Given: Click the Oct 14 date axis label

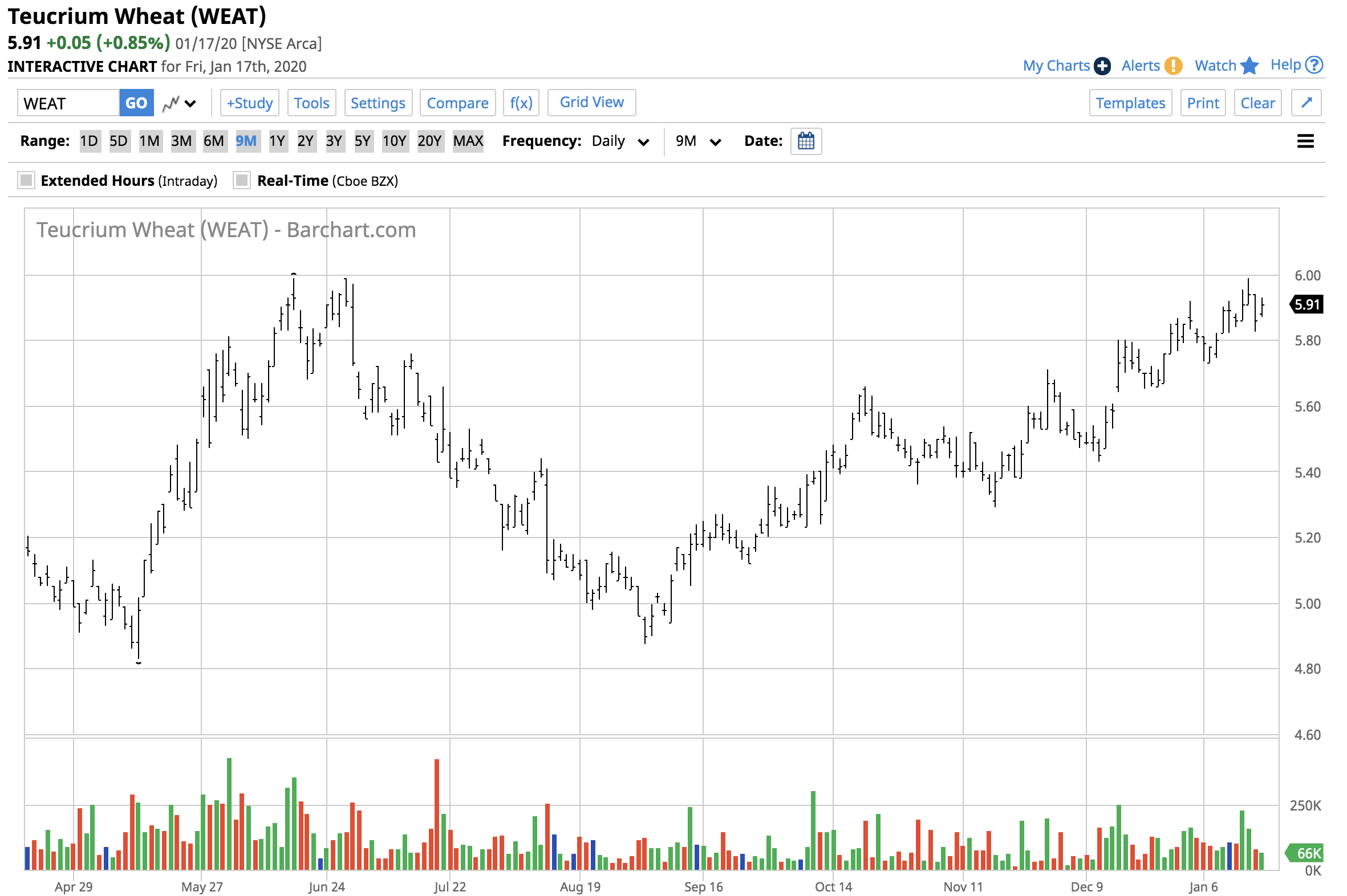Looking at the screenshot, I should point(833,887).
